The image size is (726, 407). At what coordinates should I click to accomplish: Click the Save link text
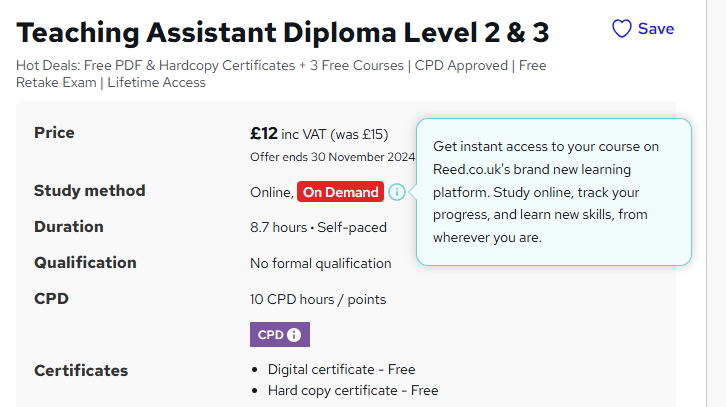656,29
